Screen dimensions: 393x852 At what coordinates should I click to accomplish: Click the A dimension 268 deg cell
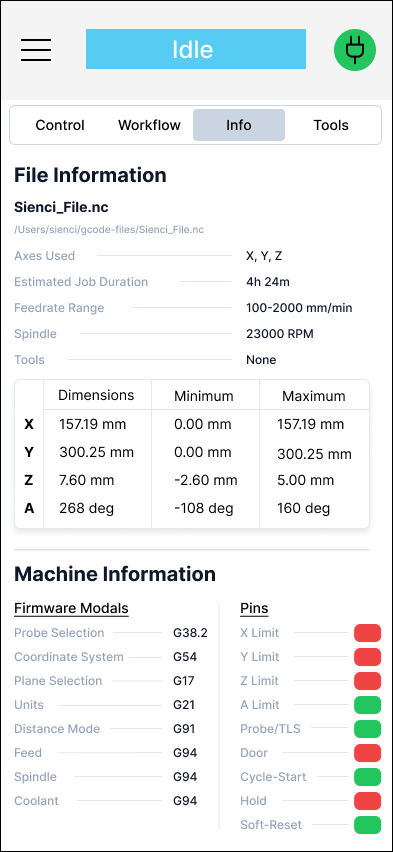click(x=86, y=509)
